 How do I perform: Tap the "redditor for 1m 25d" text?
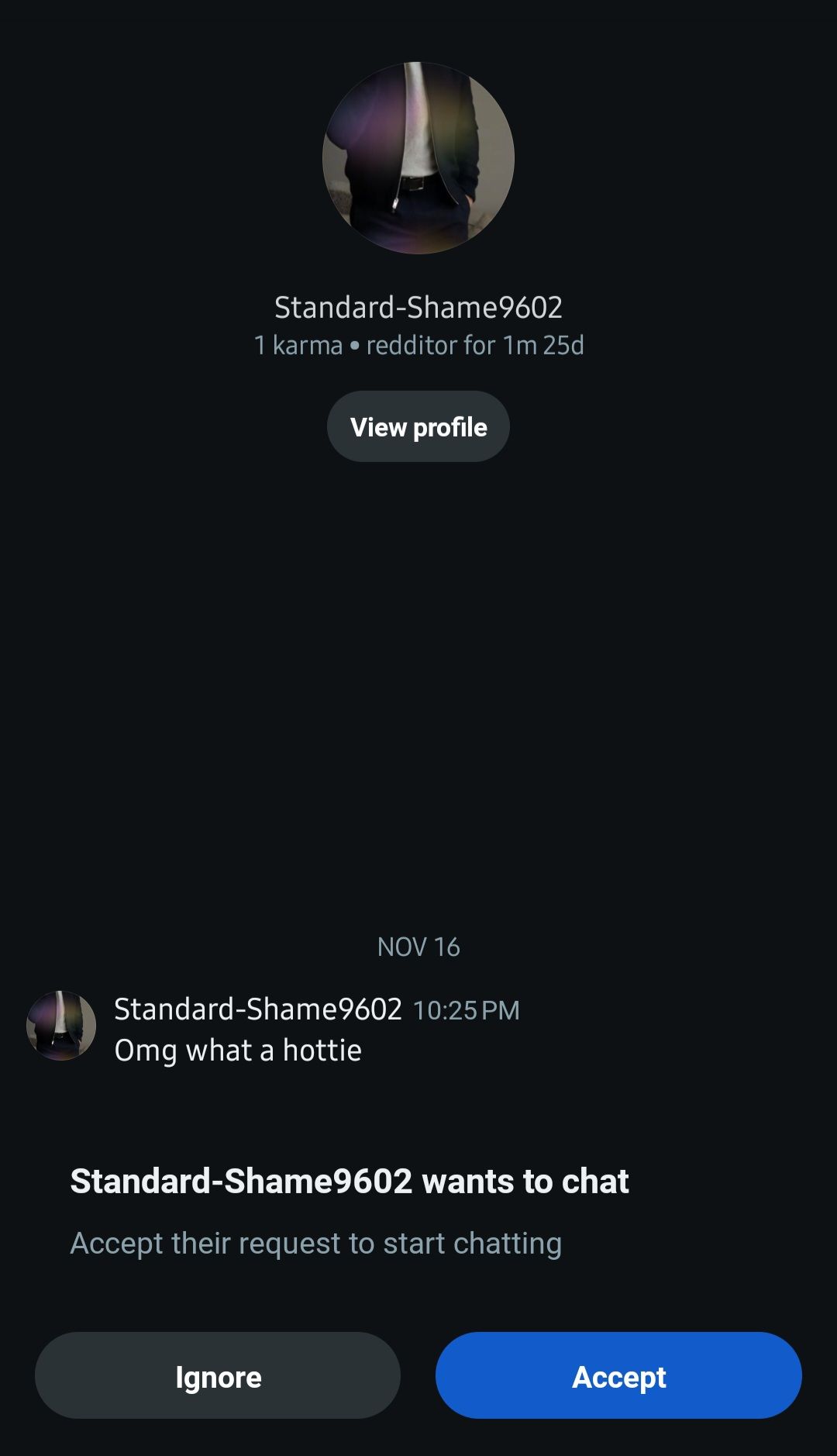click(x=475, y=345)
